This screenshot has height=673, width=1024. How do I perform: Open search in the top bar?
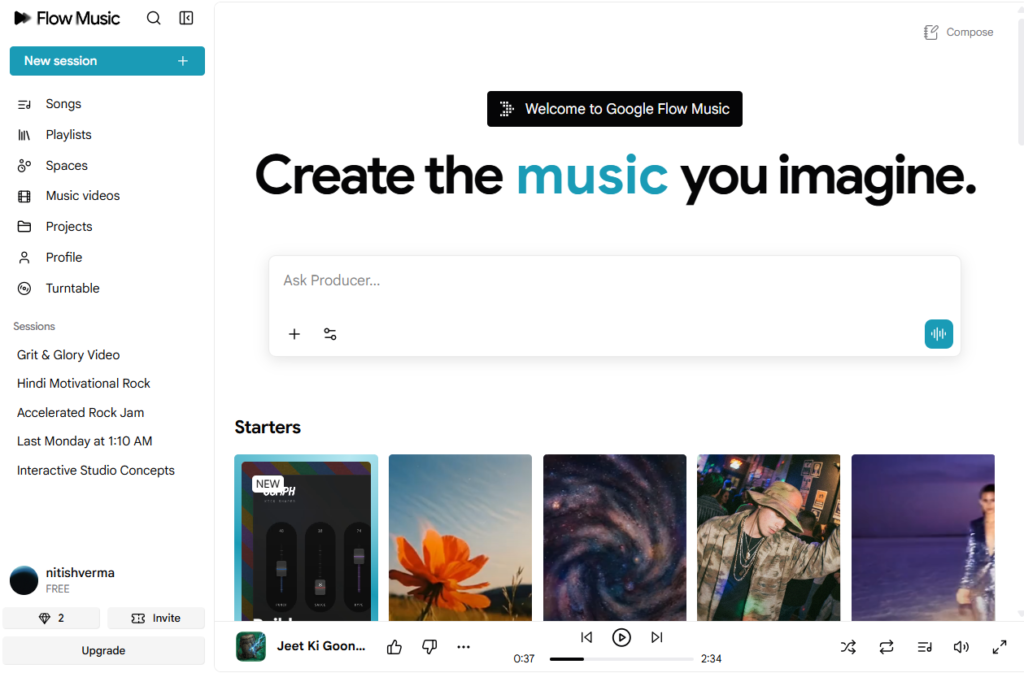153,17
